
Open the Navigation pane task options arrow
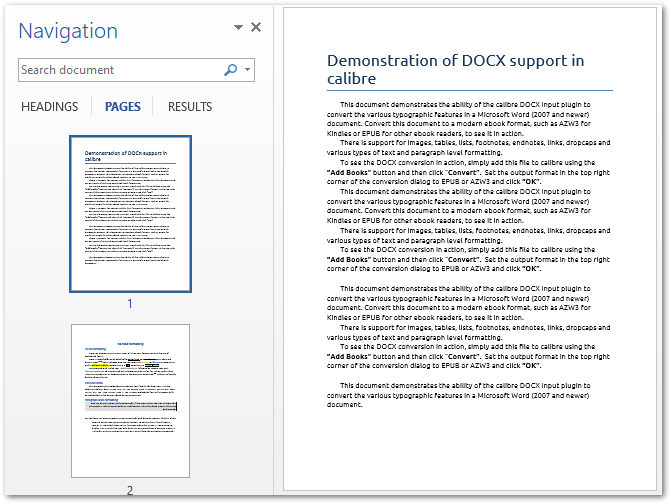[238, 27]
